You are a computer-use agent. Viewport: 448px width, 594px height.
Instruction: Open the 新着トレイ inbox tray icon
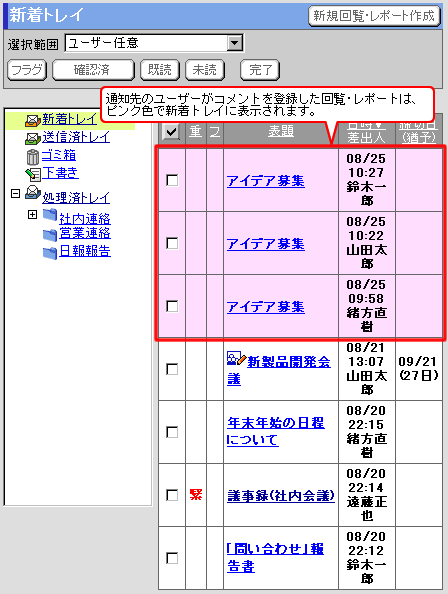(33, 120)
